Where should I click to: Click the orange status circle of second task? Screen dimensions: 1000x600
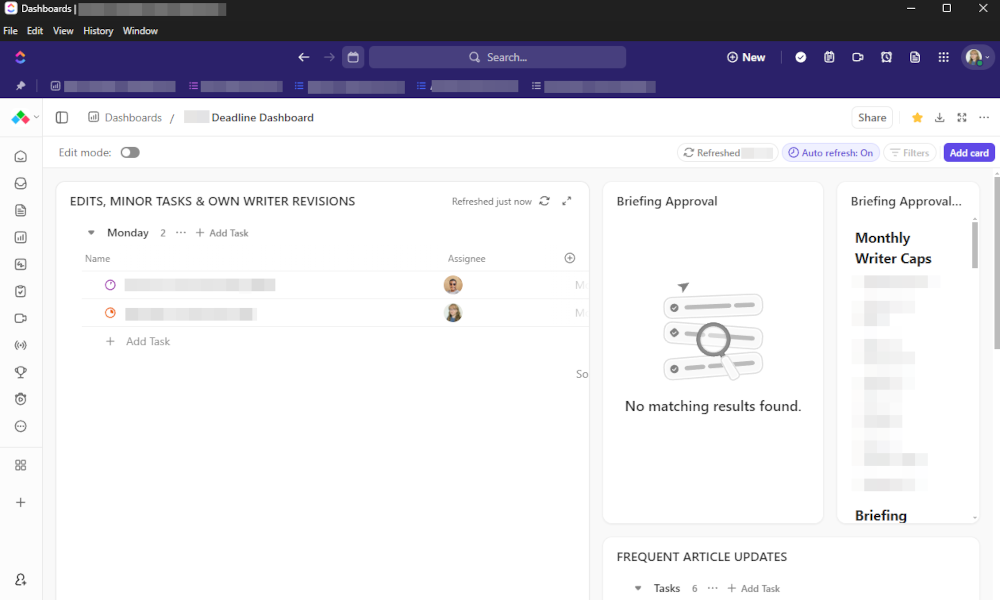click(110, 313)
